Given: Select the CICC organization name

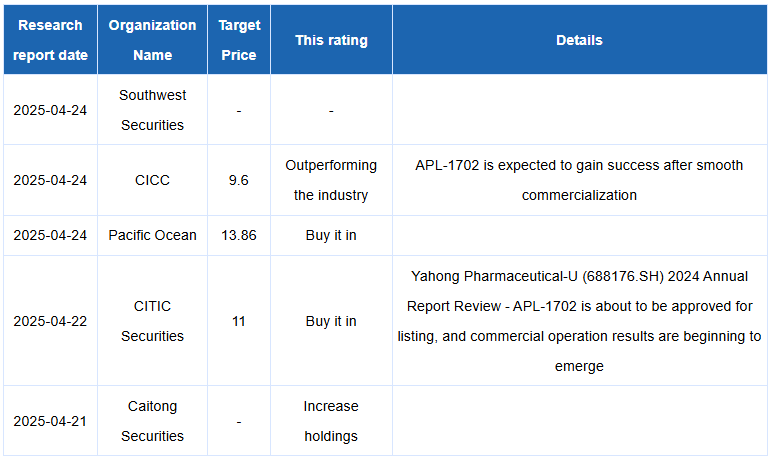Looking at the screenshot, I should point(152,180).
